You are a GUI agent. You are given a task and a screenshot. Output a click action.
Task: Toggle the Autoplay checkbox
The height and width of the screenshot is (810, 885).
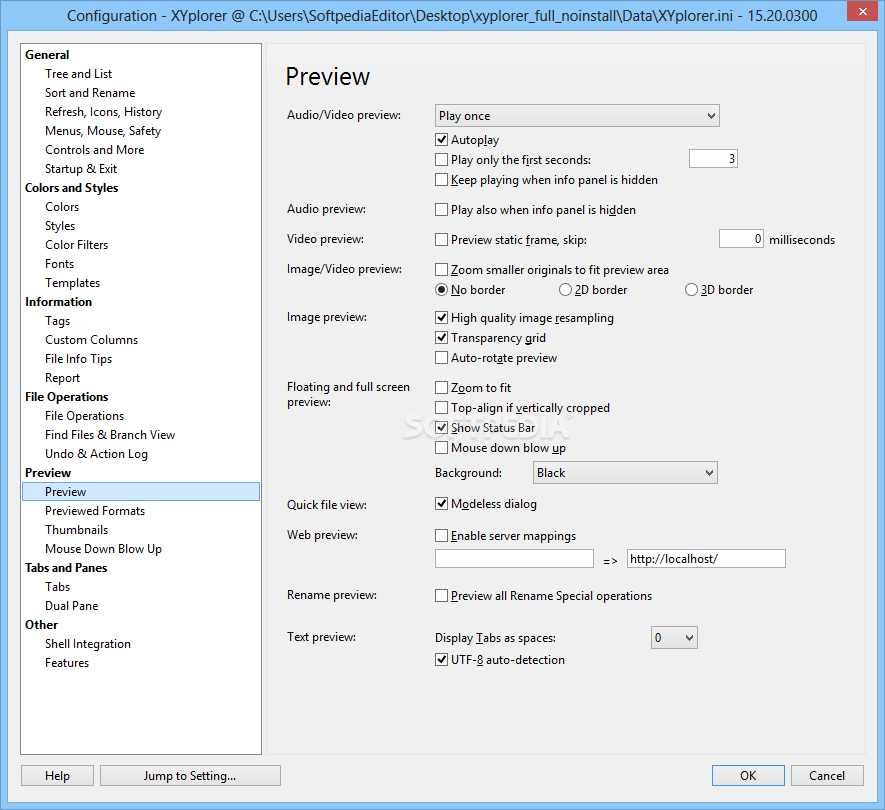[441, 139]
